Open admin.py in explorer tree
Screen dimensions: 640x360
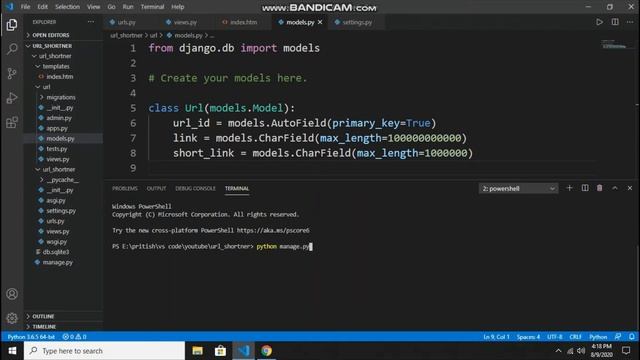pyautogui.click(x=59, y=118)
